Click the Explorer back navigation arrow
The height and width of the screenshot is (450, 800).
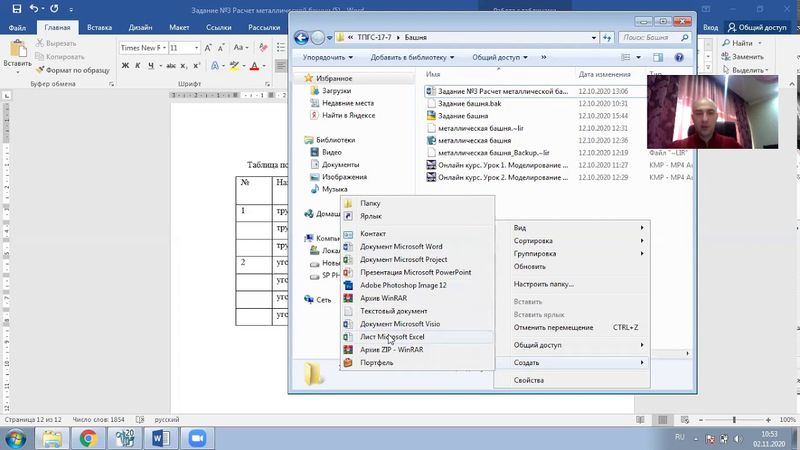pyautogui.click(x=302, y=38)
